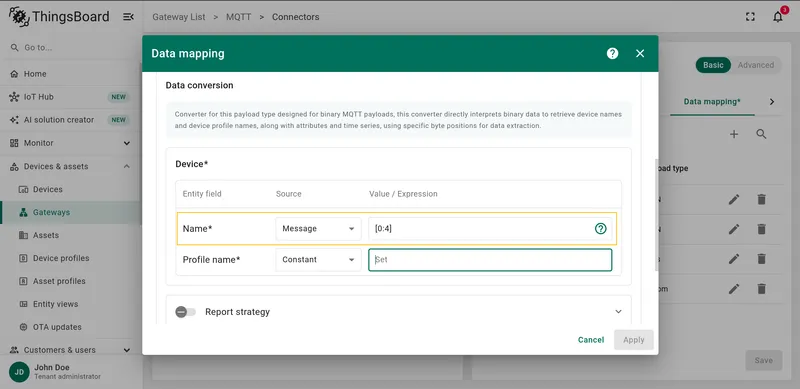The height and width of the screenshot is (389, 800).
Task: Open Profile name source Constant dropdown
Action: [318, 259]
